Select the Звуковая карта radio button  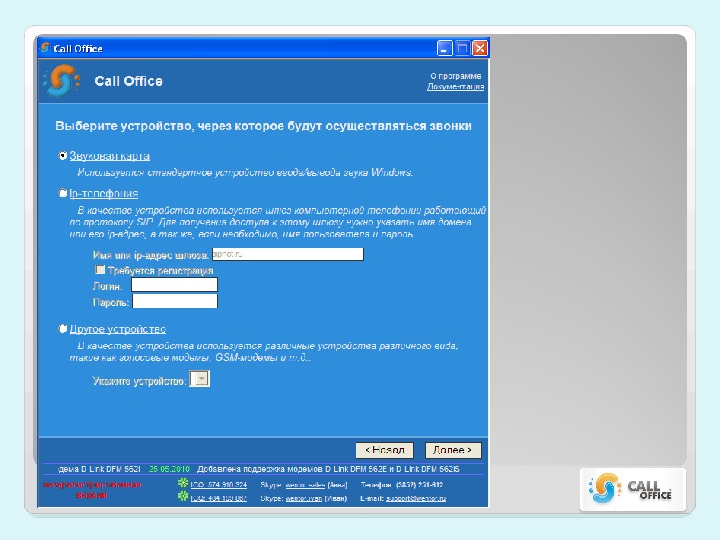63,156
